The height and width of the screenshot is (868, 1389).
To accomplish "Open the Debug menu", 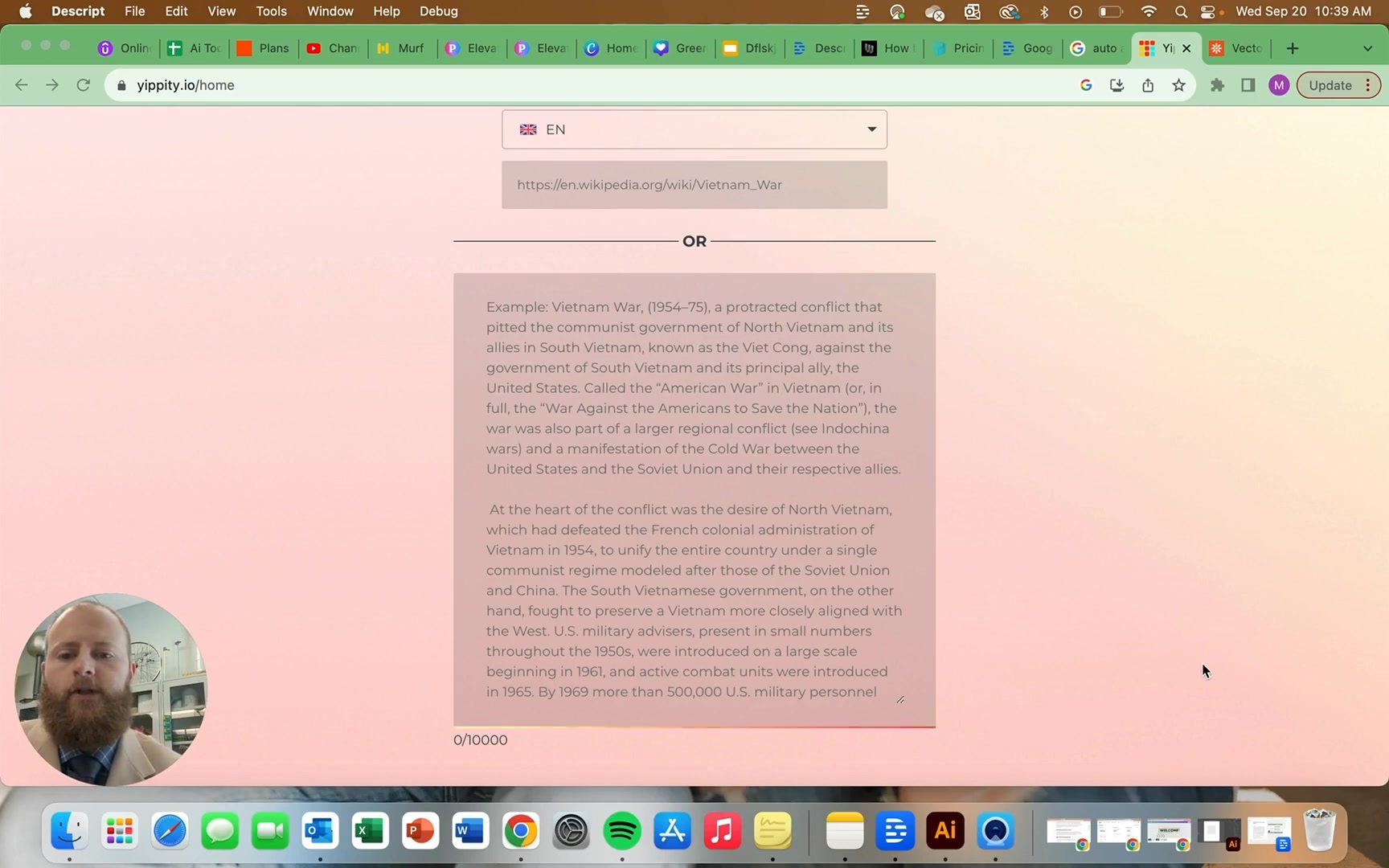I will tap(439, 11).
